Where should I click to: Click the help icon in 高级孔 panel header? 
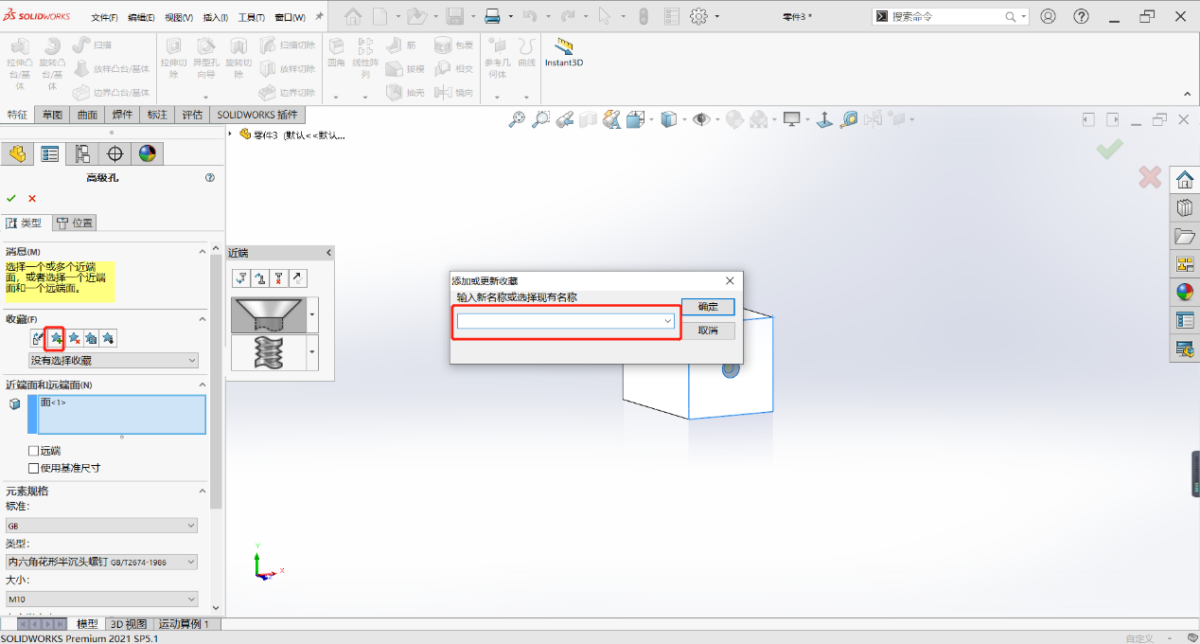pos(210,177)
